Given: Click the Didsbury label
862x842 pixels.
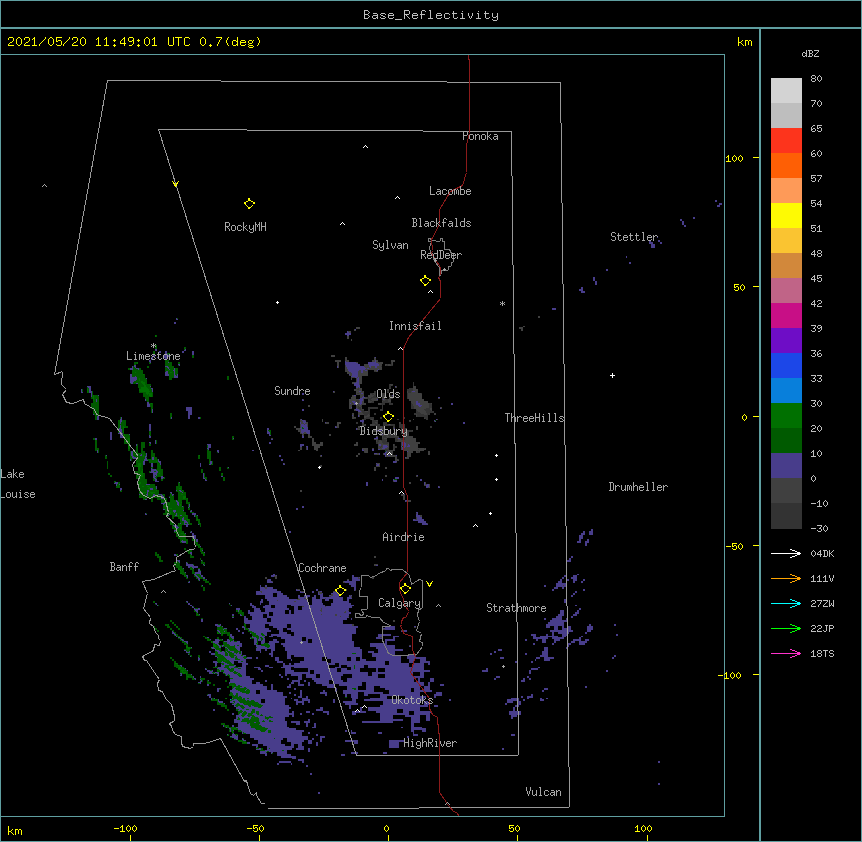Looking at the screenshot, I should pyautogui.click(x=383, y=431).
